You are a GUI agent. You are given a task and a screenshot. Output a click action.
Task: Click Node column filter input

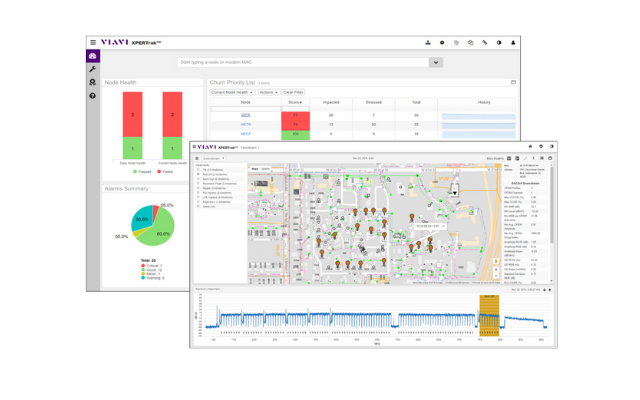coord(245,109)
